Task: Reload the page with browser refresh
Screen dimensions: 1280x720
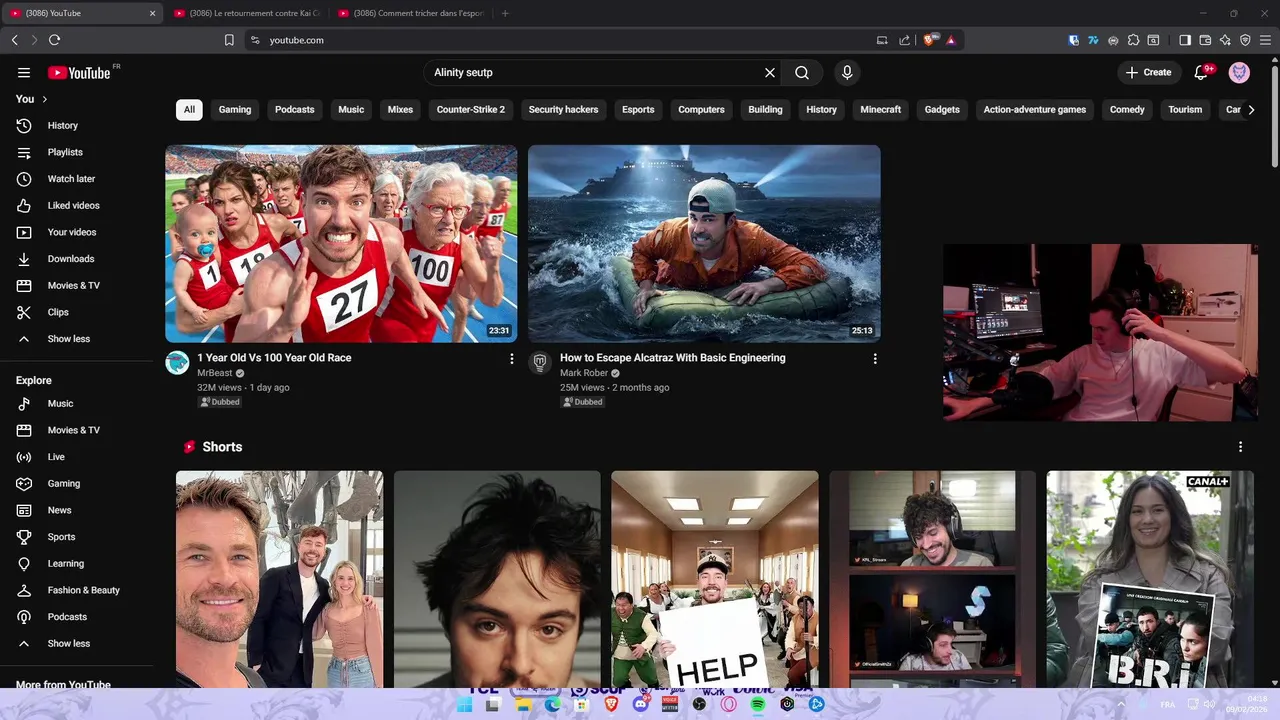Action: [54, 40]
